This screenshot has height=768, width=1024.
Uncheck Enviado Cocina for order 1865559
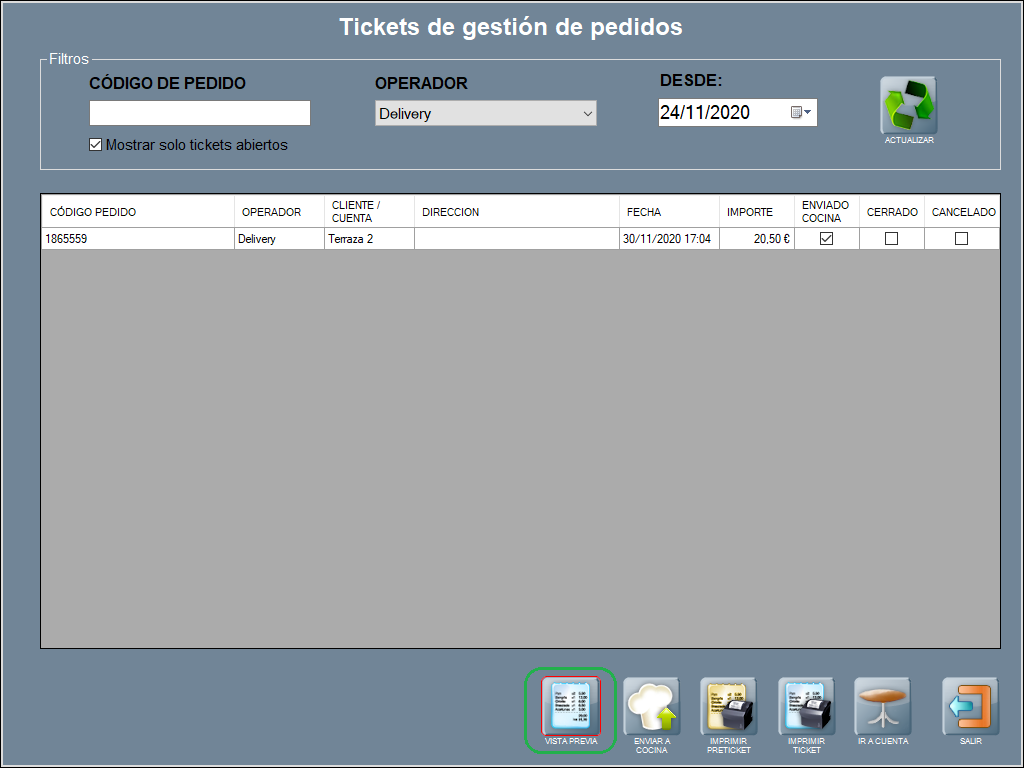coord(827,239)
